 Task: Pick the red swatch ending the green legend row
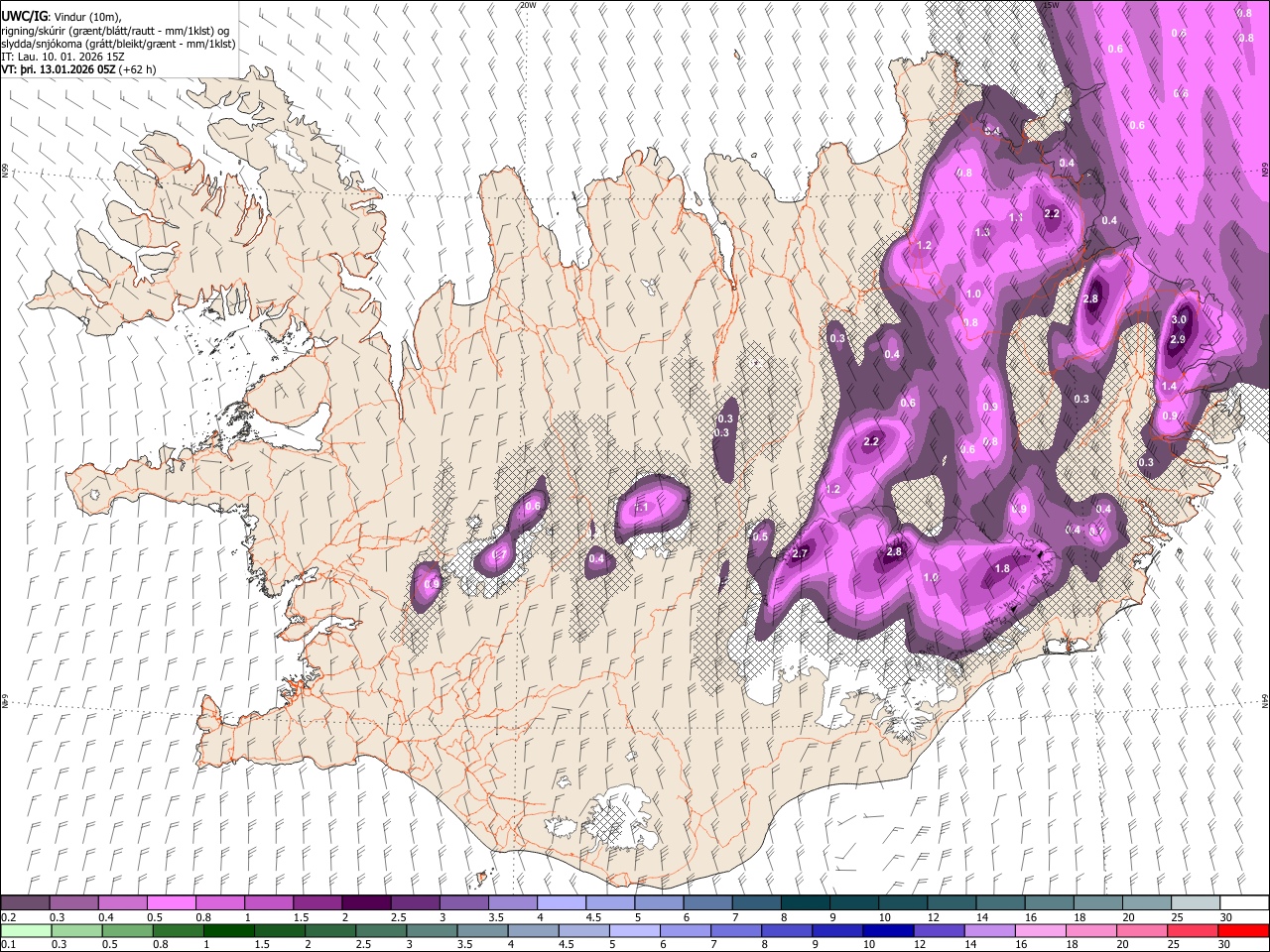1242,929
